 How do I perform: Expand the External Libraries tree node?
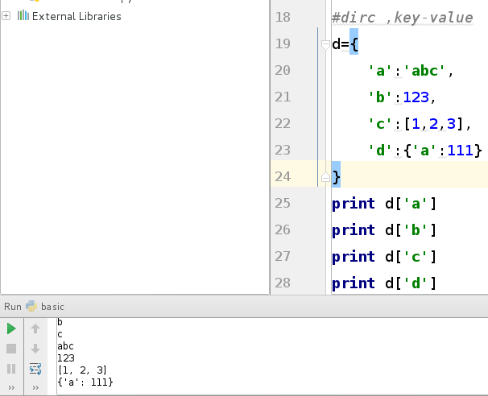pos(6,16)
